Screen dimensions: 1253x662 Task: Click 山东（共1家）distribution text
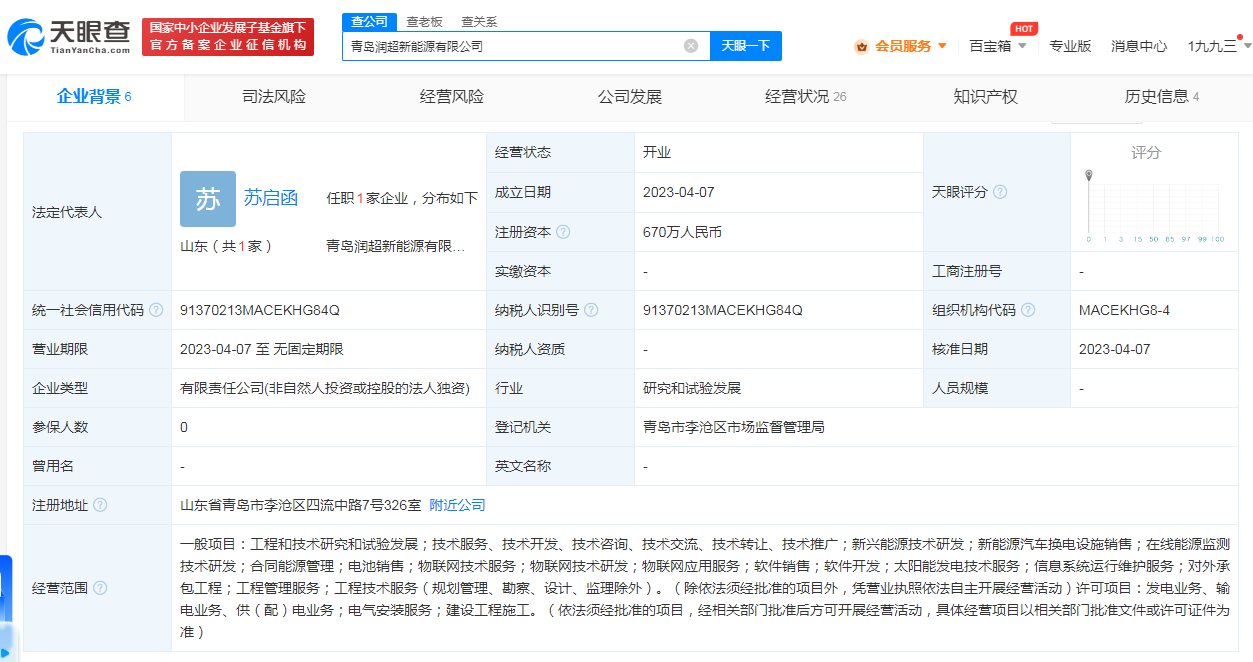pyautogui.click(x=226, y=246)
